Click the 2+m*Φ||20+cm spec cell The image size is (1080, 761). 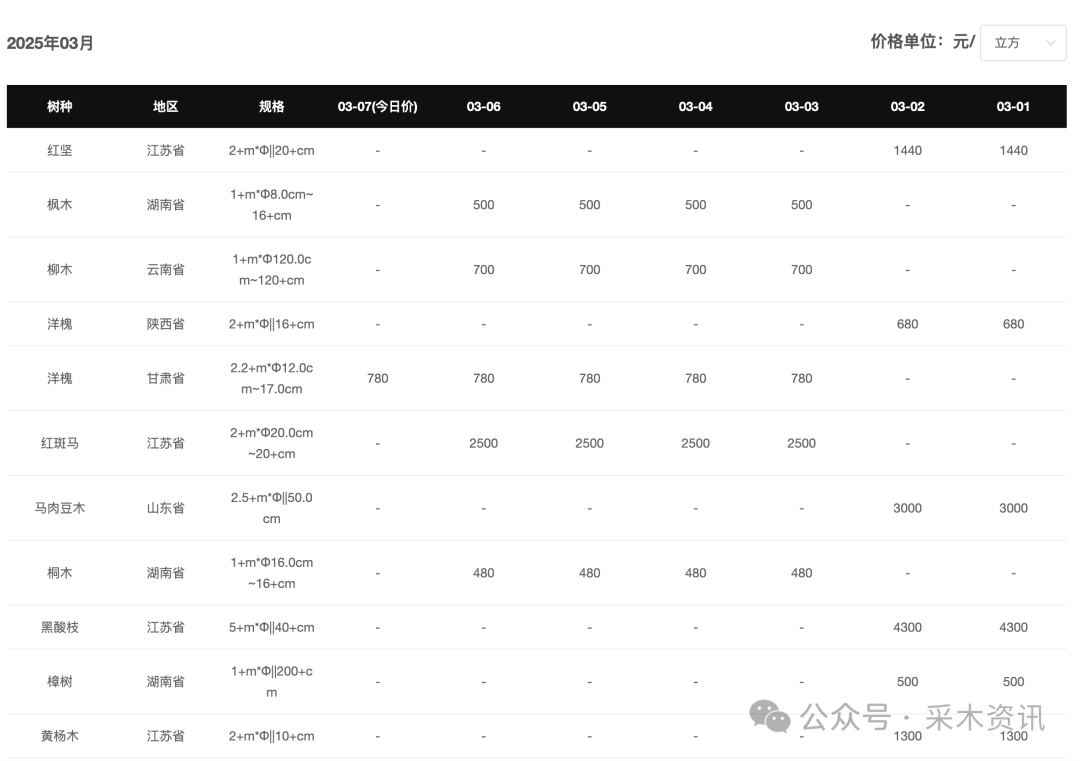click(271, 150)
